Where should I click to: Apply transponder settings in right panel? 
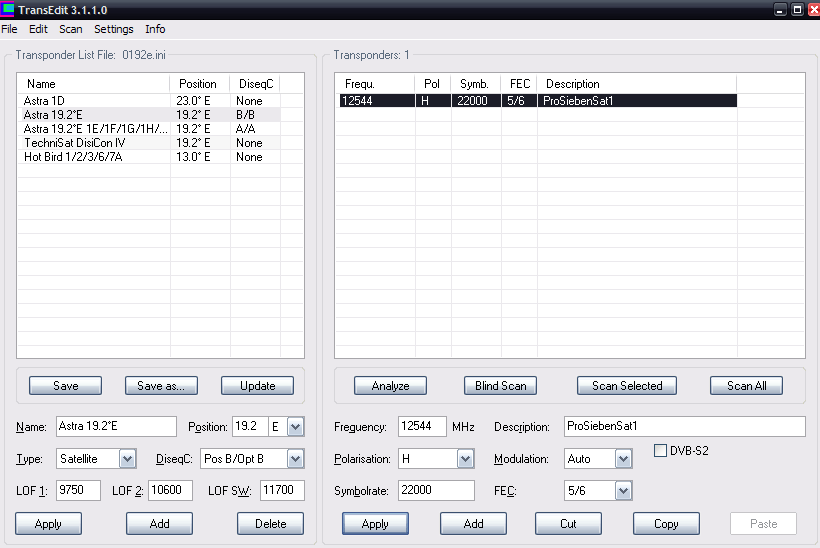tap(375, 523)
